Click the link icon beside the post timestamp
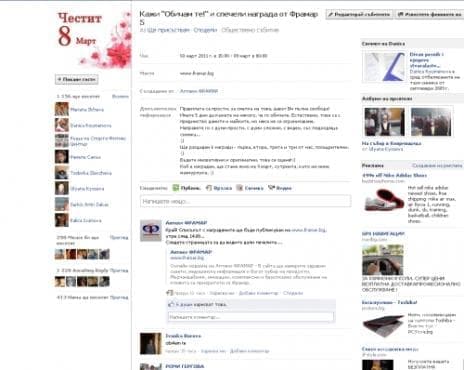This screenshot has width=464, height=370. pyautogui.click(x=170, y=293)
